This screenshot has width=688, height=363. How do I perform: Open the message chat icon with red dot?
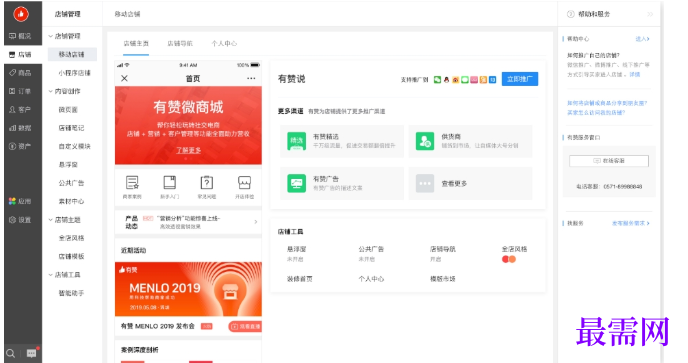click(x=32, y=352)
